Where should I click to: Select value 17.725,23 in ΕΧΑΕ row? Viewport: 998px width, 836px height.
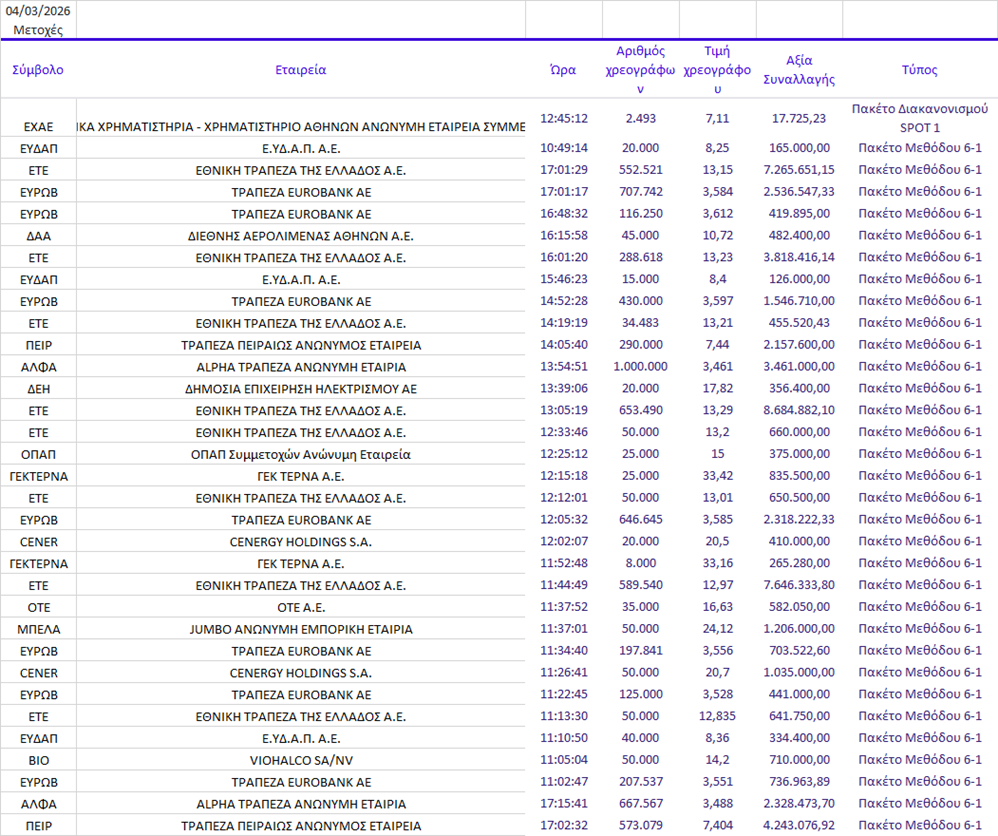click(x=799, y=118)
